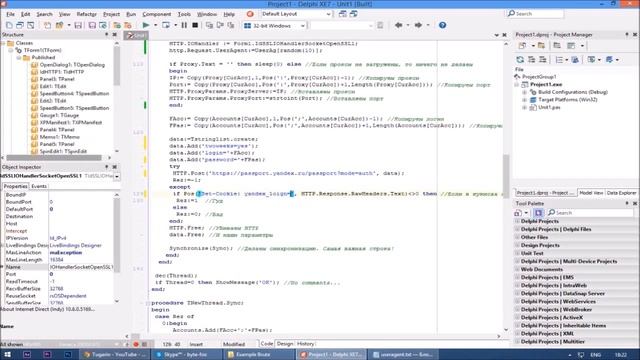
Task: Open the dropdown arrow next to Run button
Action: tap(156, 25)
